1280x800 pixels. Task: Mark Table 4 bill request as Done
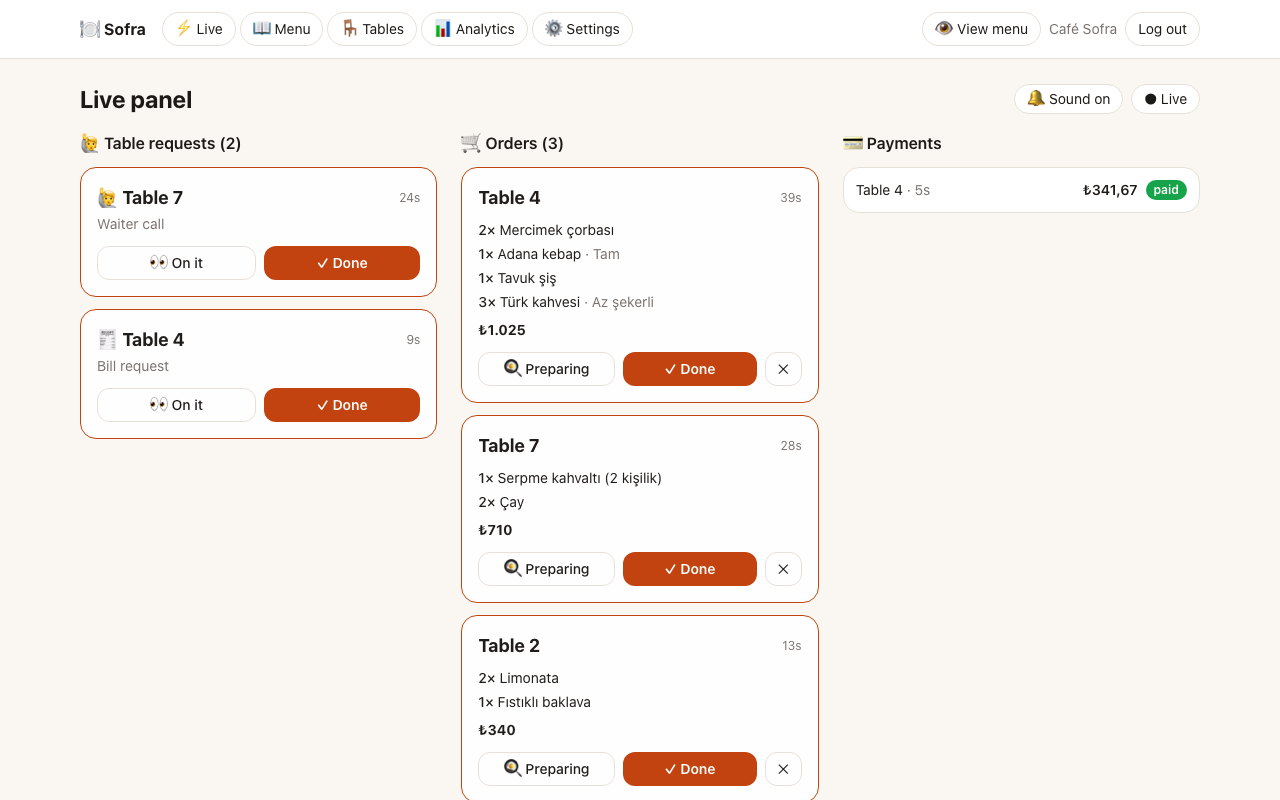coord(342,405)
